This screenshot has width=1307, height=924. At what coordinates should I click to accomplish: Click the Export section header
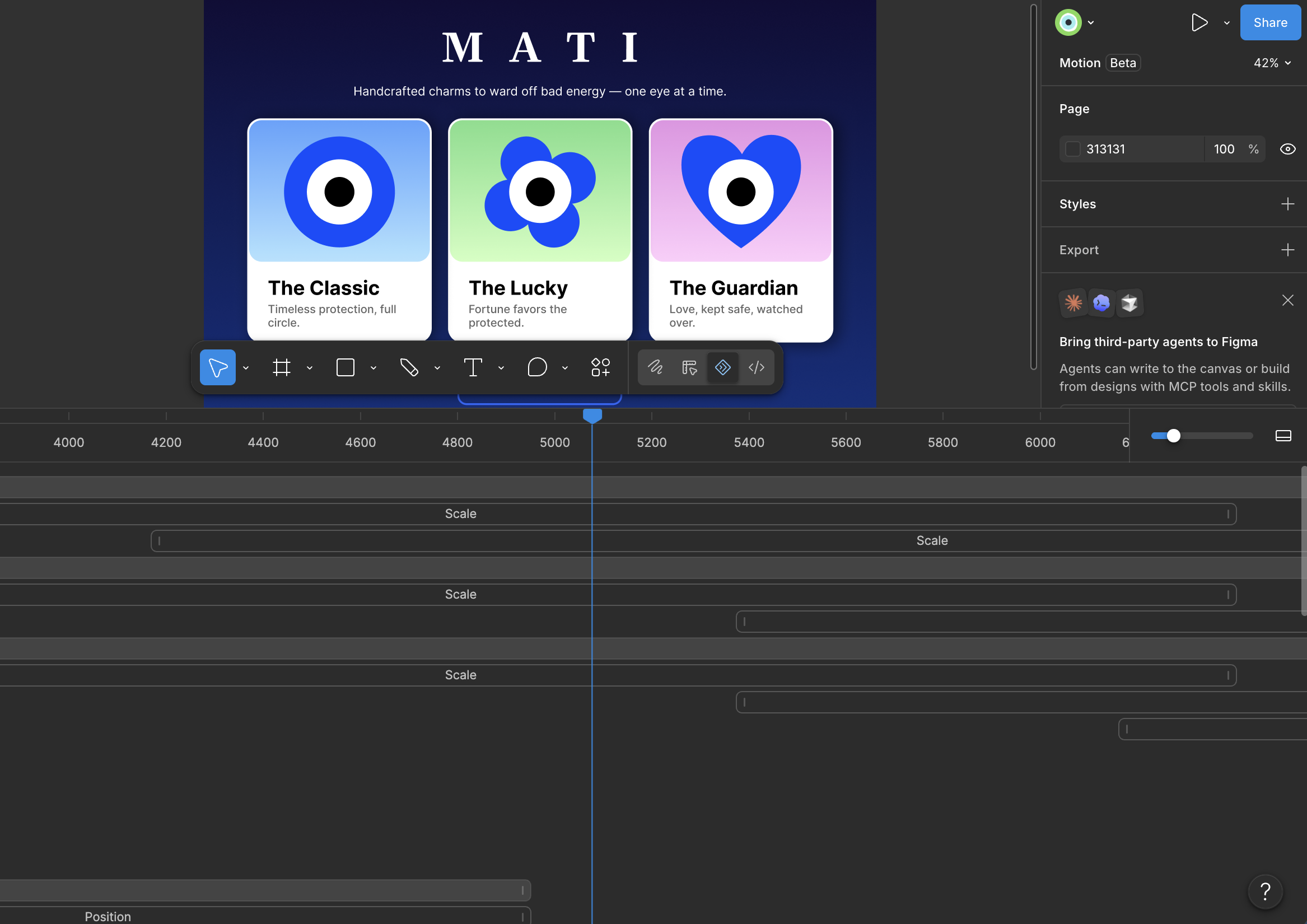pos(1078,250)
